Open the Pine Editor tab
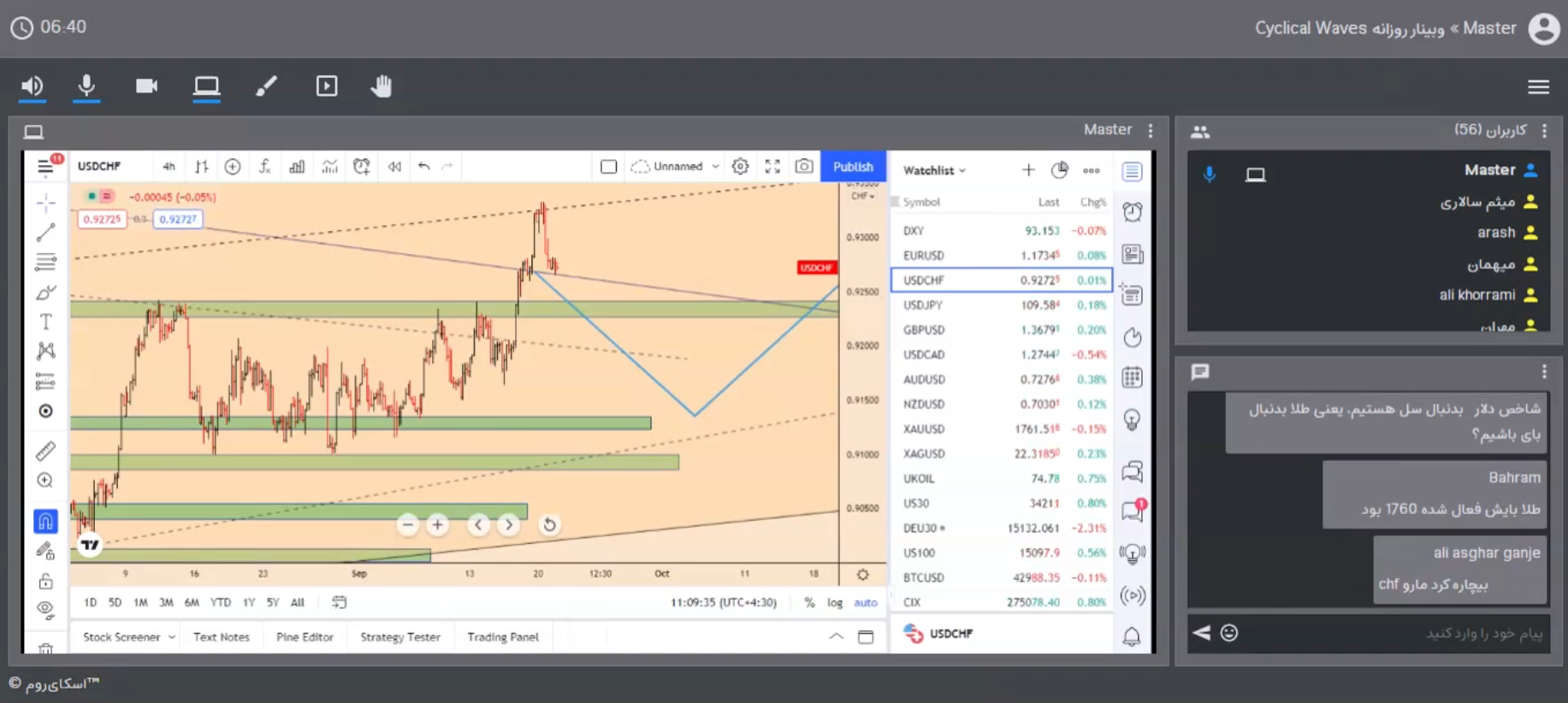Screen dimensions: 1568x703 [305, 637]
